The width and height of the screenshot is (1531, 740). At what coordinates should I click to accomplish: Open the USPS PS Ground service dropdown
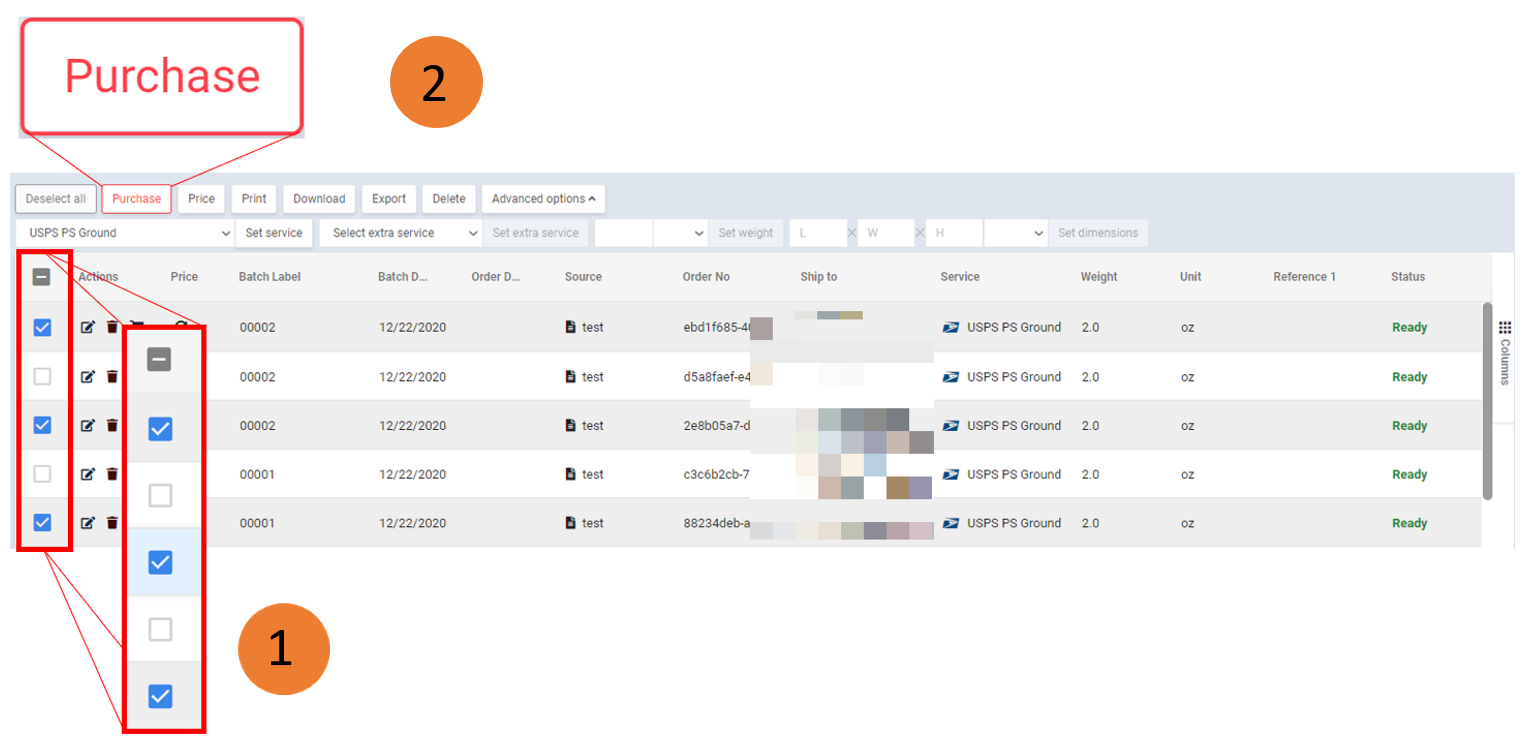[x=125, y=232]
